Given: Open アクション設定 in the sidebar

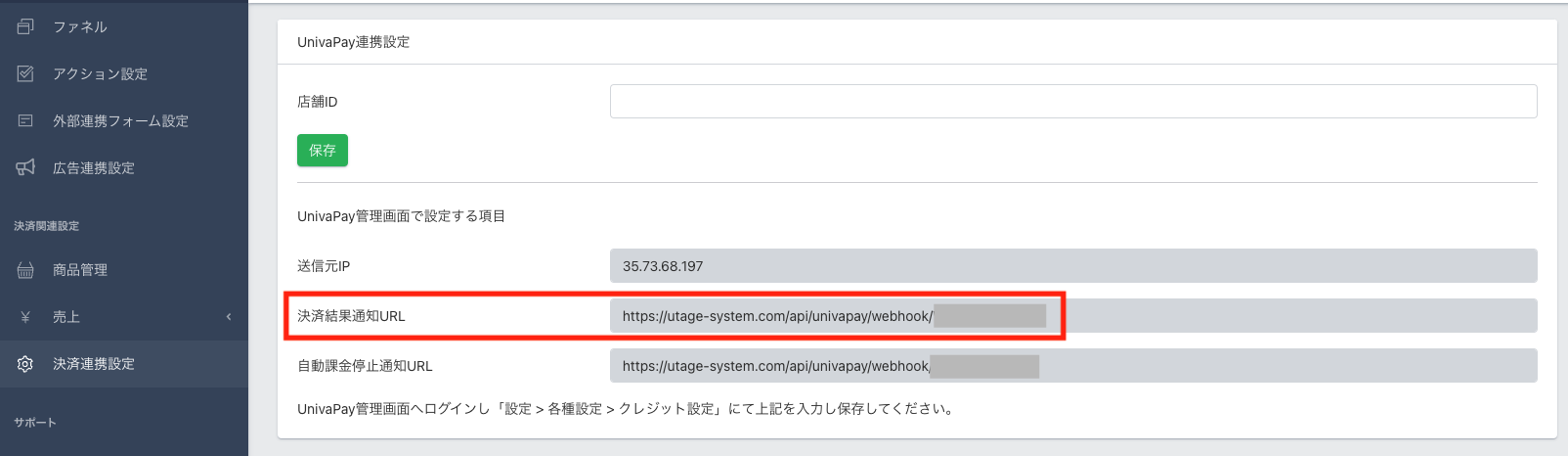Looking at the screenshot, I should coord(100,73).
